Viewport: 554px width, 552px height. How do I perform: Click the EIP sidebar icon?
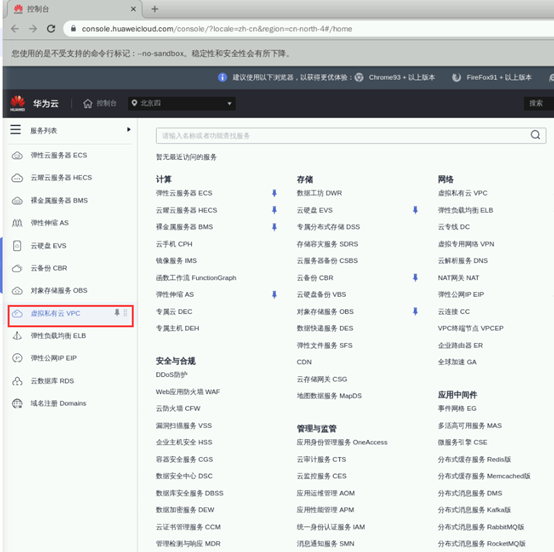click(17, 358)
